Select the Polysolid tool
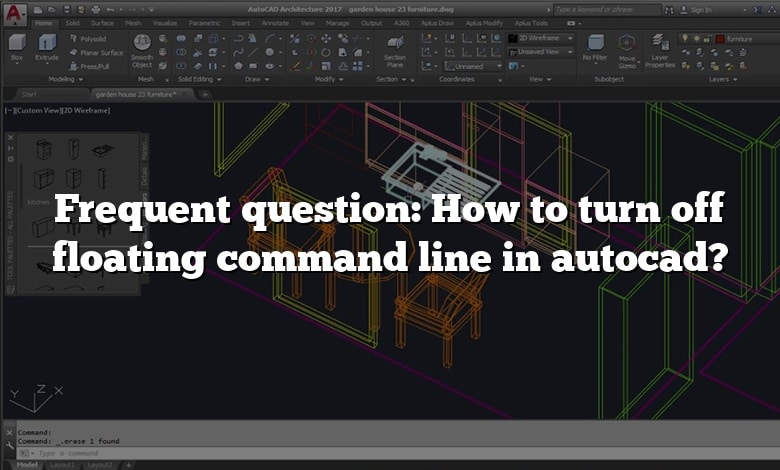Screen dimensions: 780x470 pyautogui.click(x=88, y=38)
